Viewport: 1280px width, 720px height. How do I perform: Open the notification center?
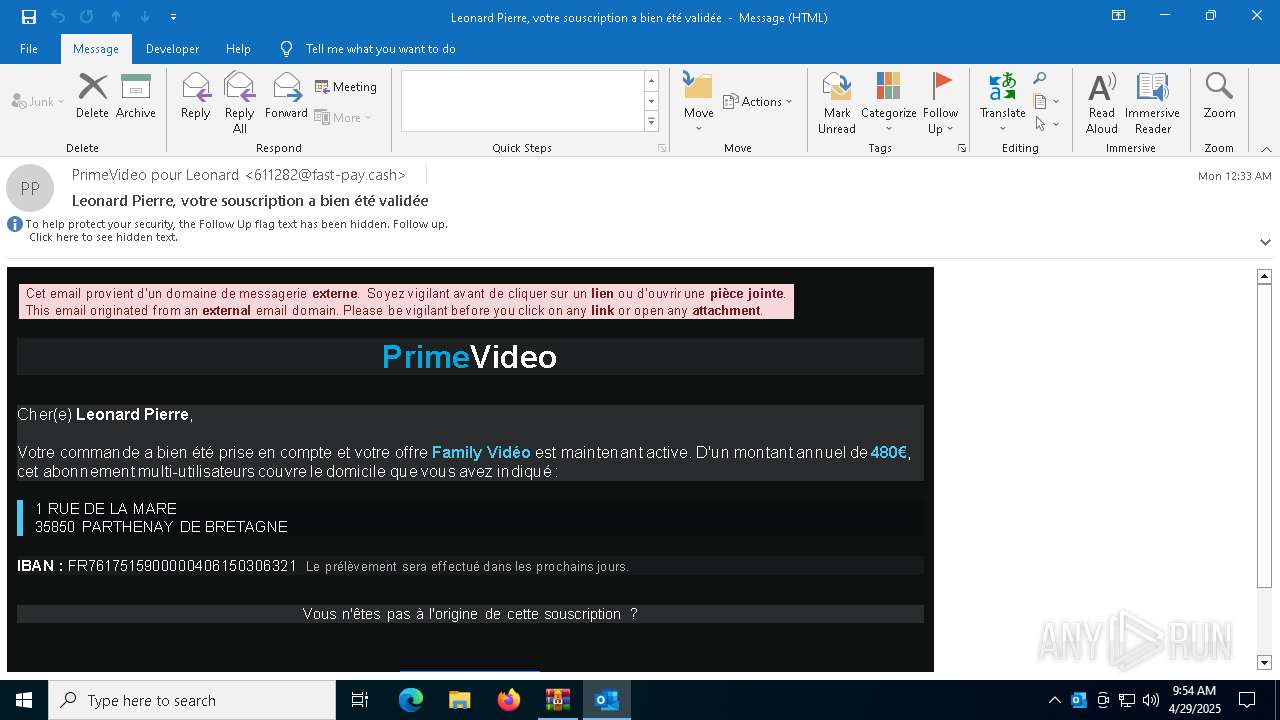[x=1247, y=700]
